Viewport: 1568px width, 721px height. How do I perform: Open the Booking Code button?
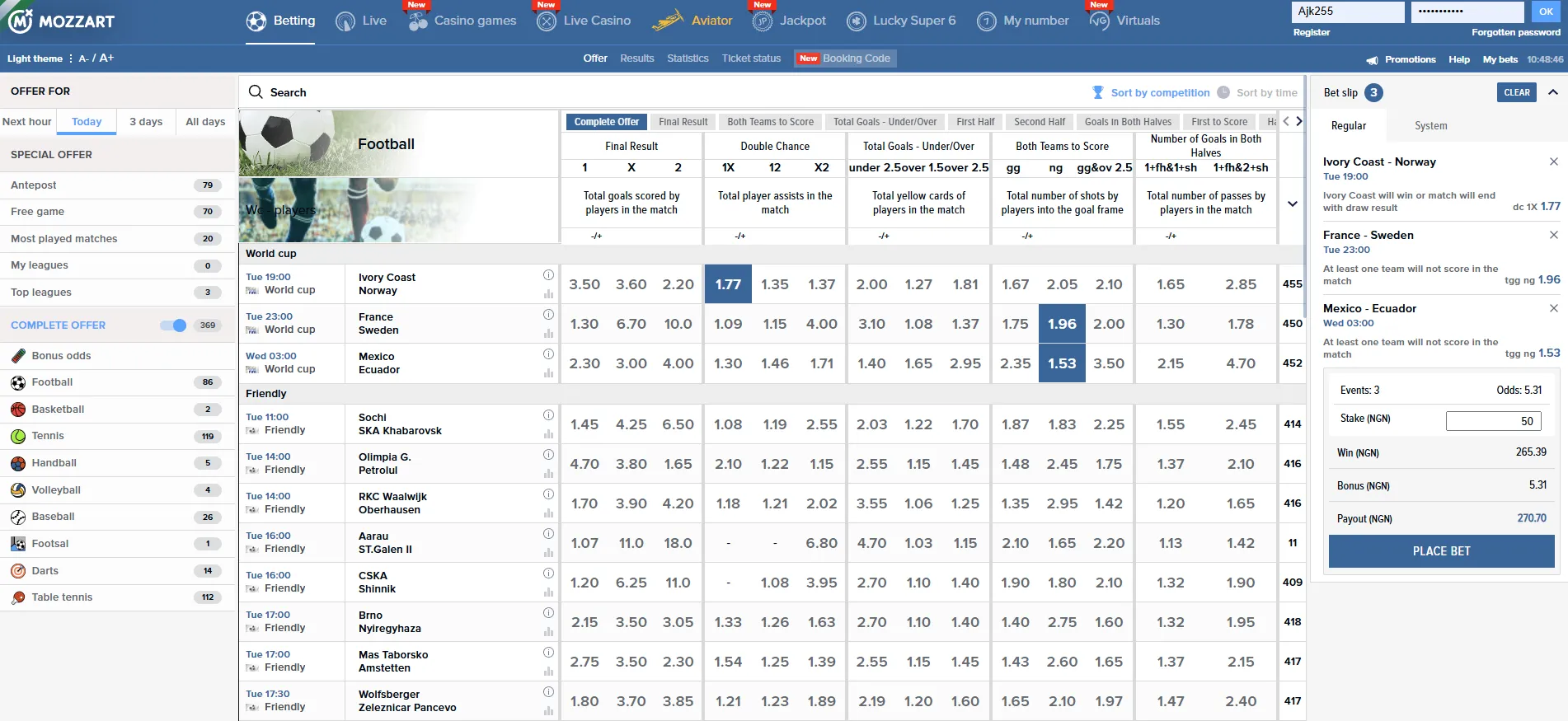click(x=845, y=59)
